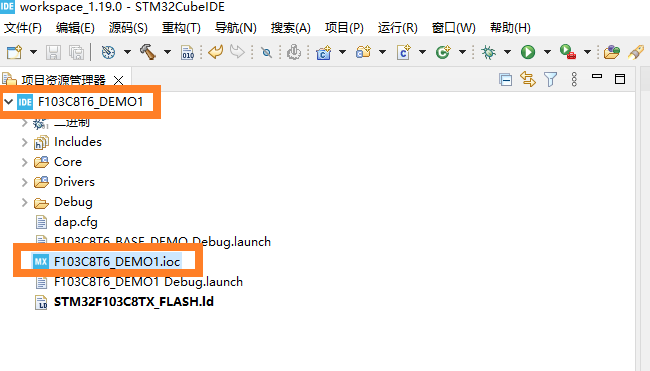650x371 pixels.
Task: Click the grayed hand touch toolbar icon
Action: 294,52
